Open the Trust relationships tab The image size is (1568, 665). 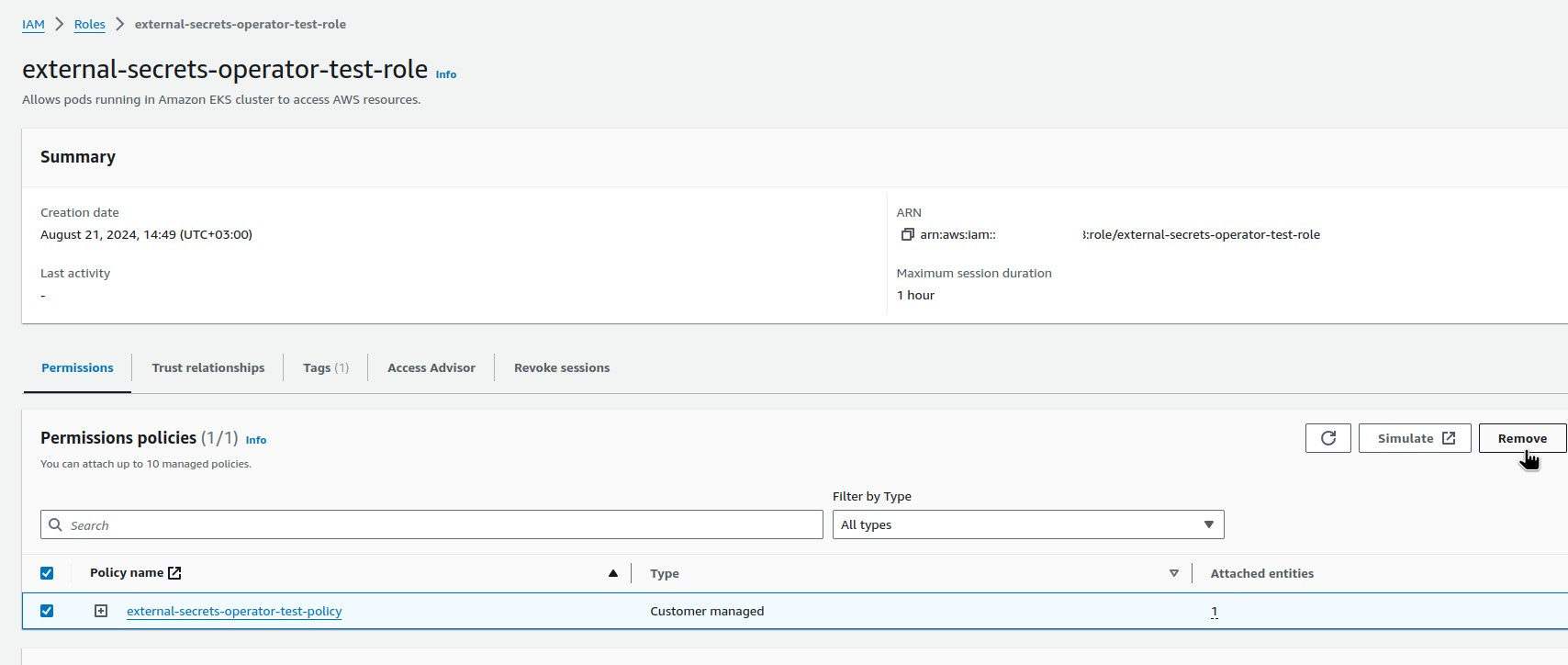pos(207,367)
